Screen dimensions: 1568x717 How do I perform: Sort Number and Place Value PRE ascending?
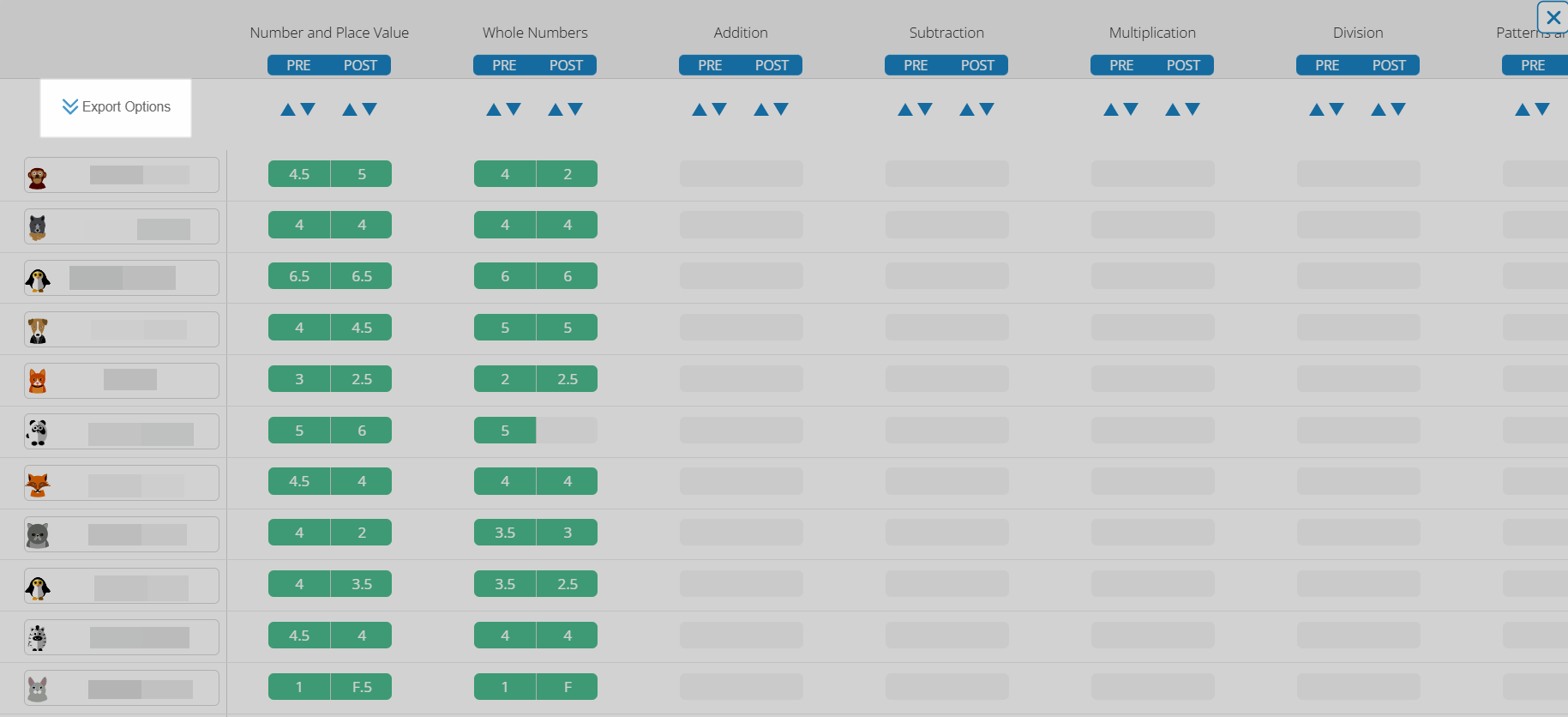pyautogui.click(x=288, y=109)
